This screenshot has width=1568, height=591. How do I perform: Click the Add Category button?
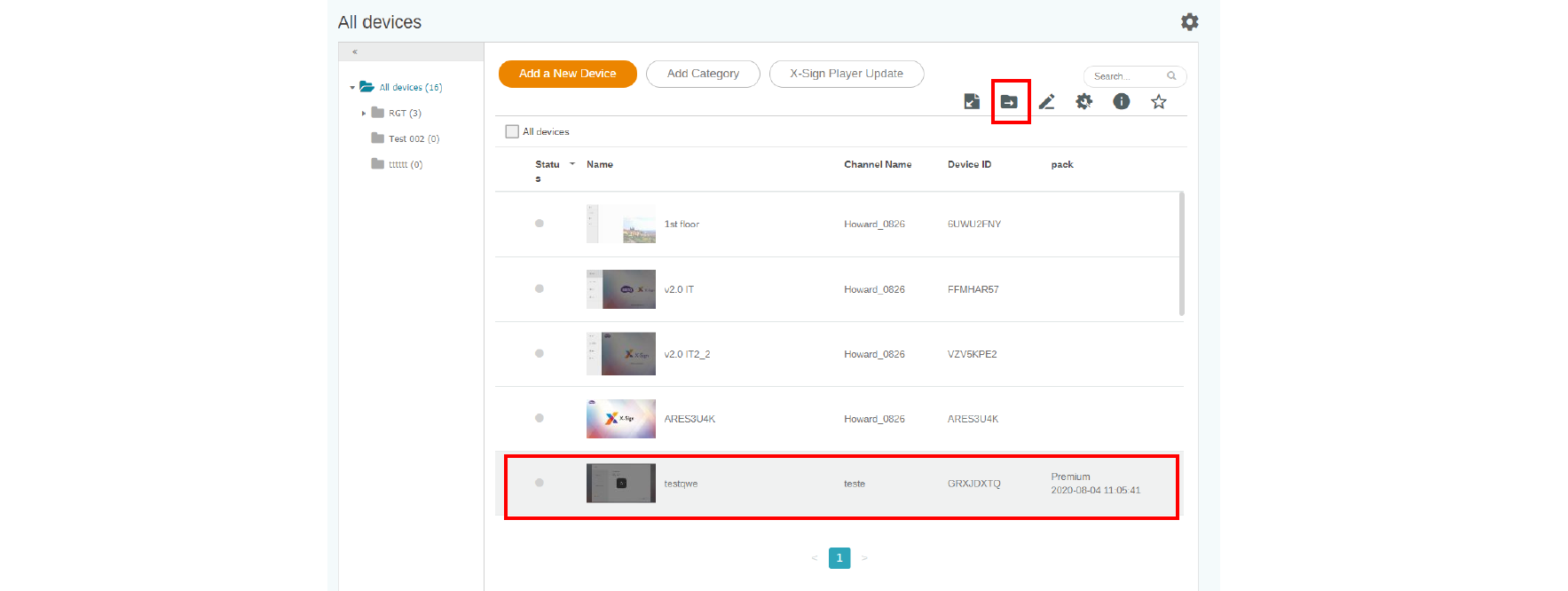pyautogui.click(x=703, y=74)
